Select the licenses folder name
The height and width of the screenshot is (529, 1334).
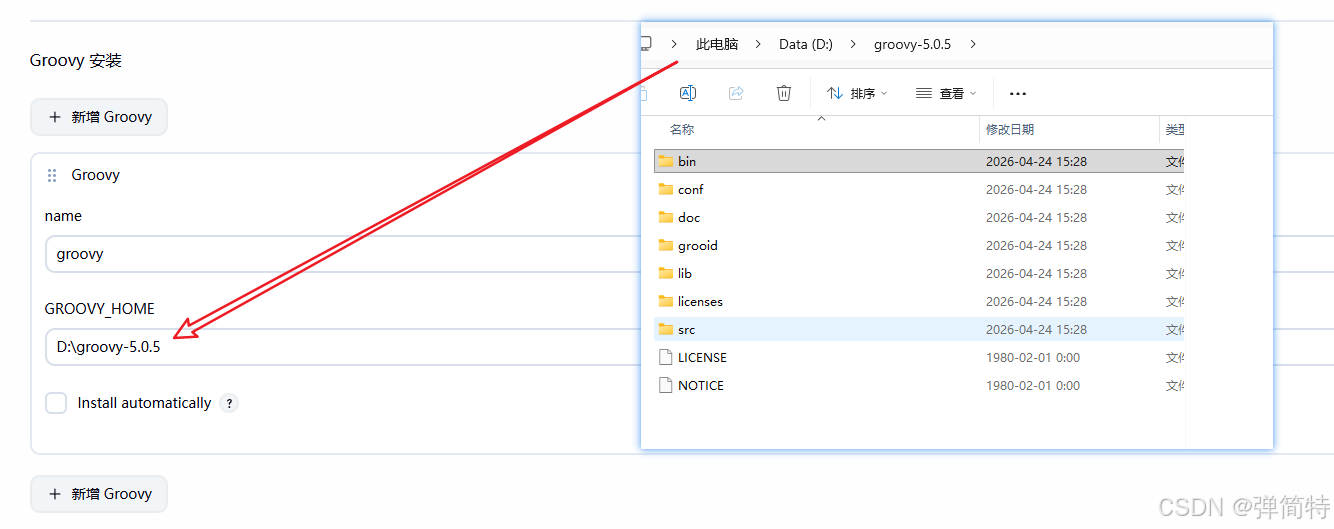click(x=700, y=301)
